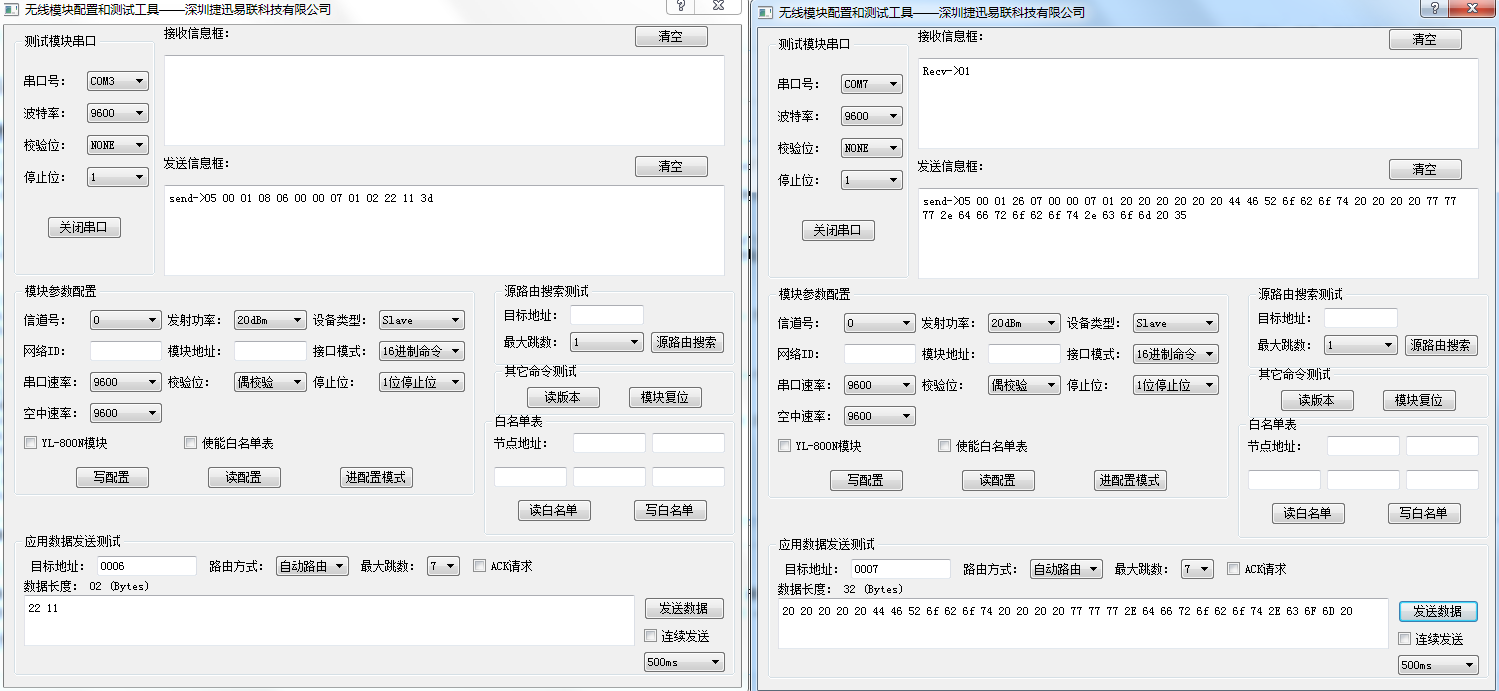Viewport: 1499px width, 691px height.
Task: Click 读配置 in right window
Action: point(998,480)
